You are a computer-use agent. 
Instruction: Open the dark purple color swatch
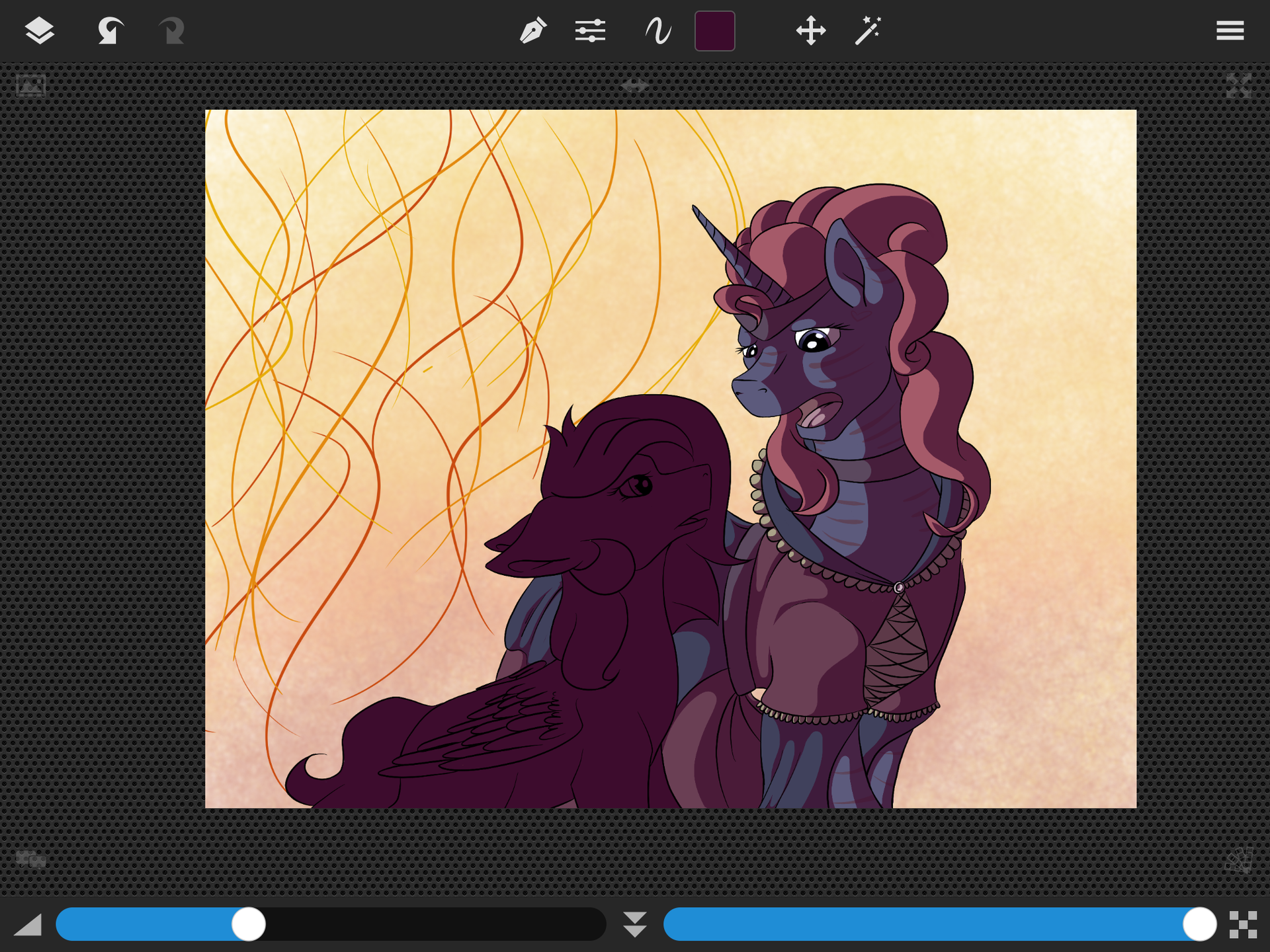coord(714,30)
